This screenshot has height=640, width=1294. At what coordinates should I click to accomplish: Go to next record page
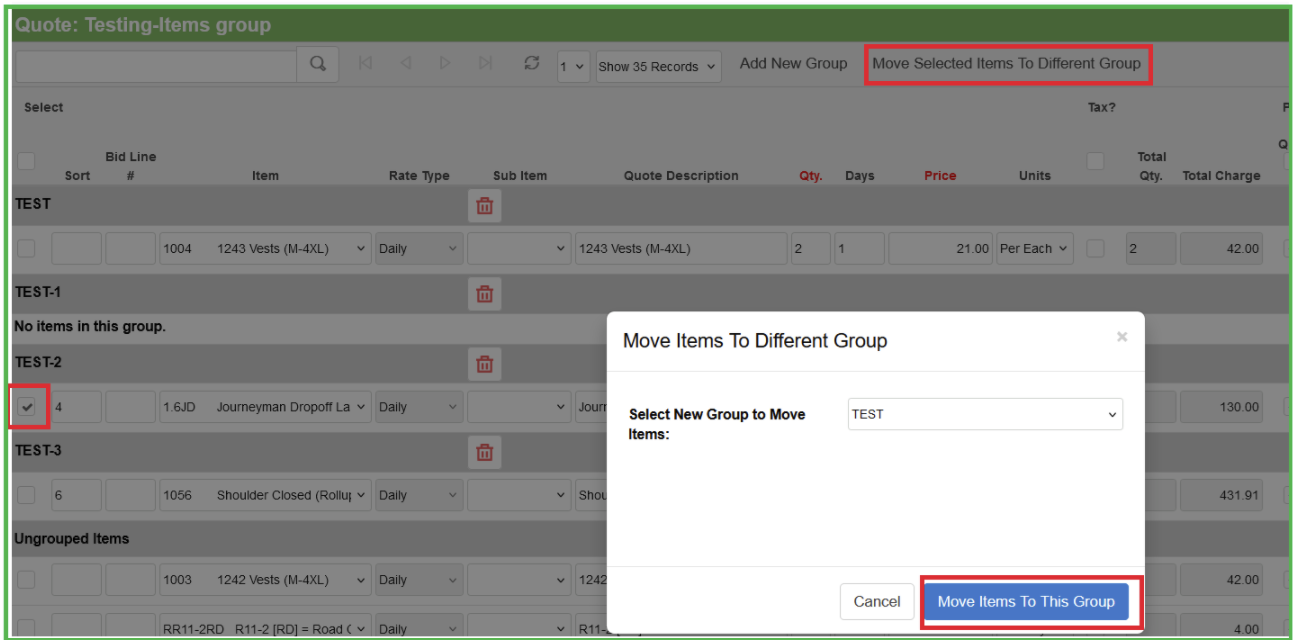coord(445,64)
